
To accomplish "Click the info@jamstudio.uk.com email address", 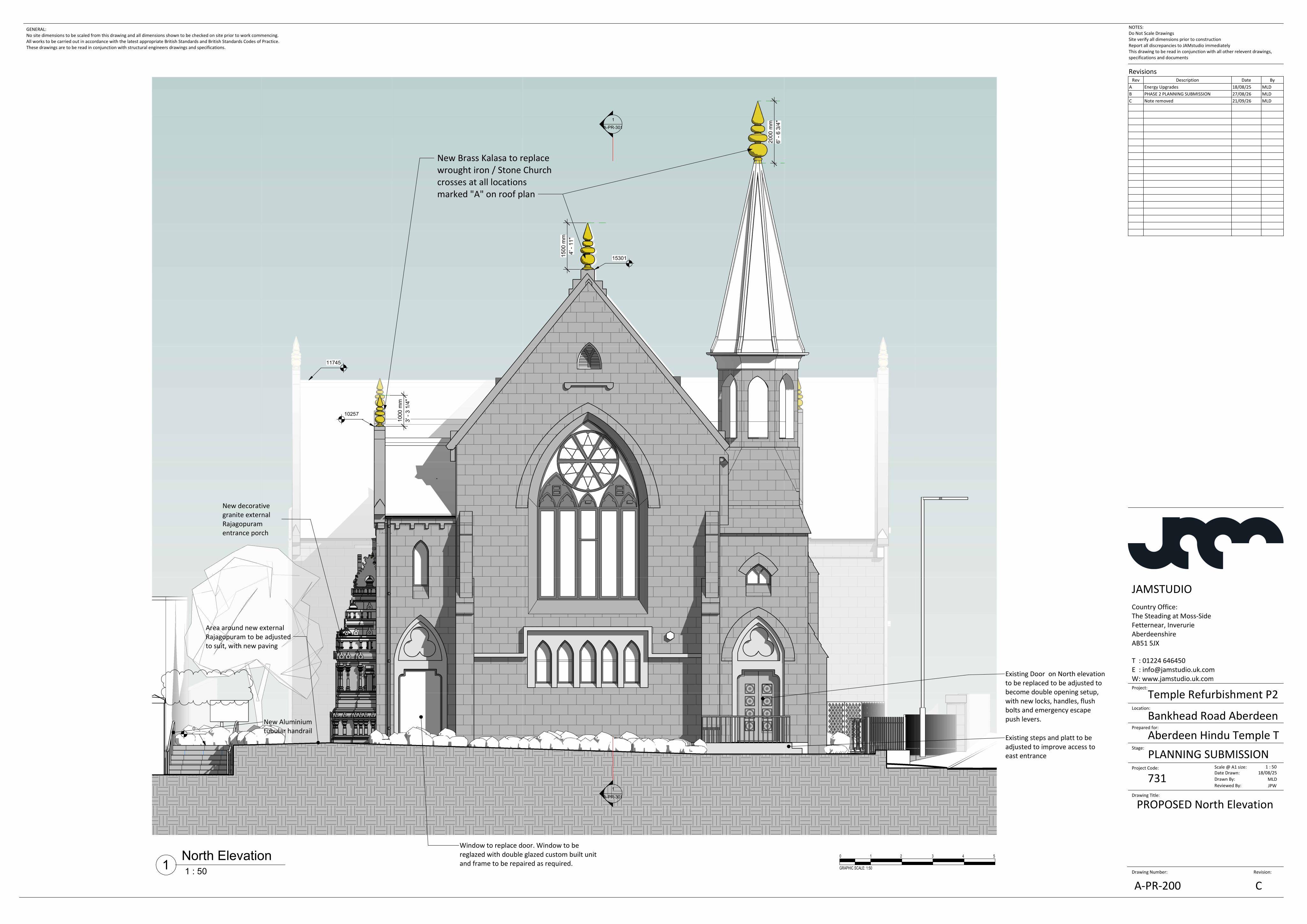I will point(1178,670).
